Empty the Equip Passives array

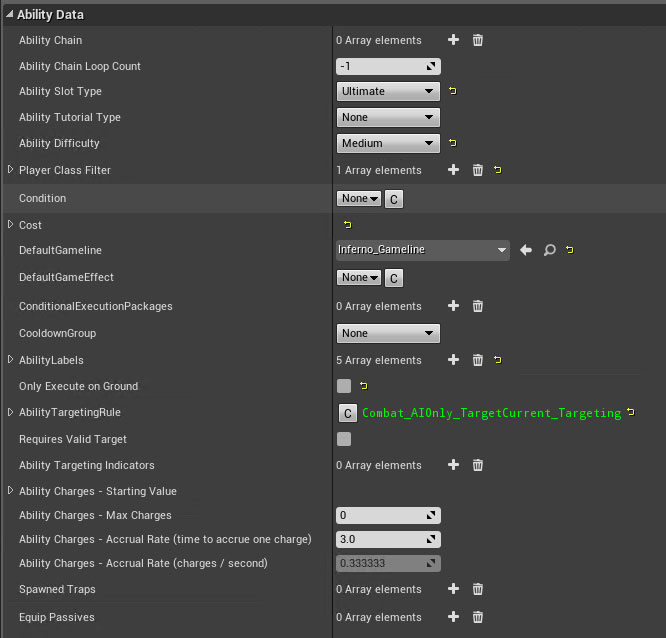pos(478,617)
